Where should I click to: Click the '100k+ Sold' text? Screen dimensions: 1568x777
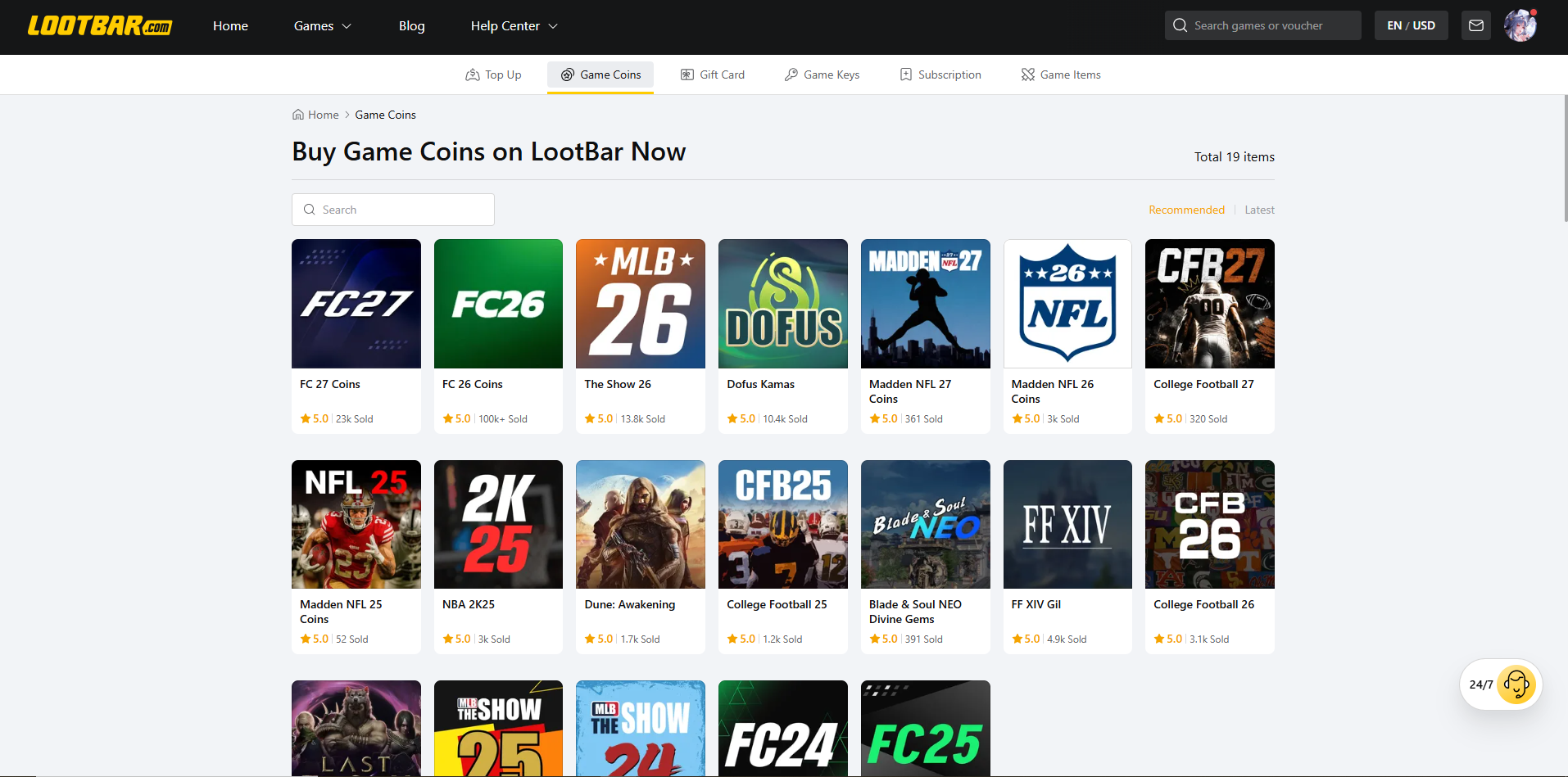click(503, 419)
